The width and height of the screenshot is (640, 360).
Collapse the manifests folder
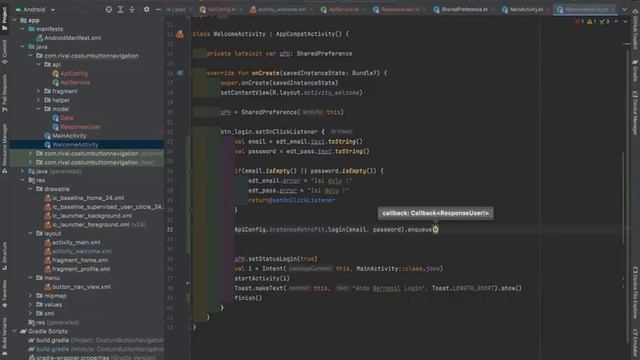(23, 29)
